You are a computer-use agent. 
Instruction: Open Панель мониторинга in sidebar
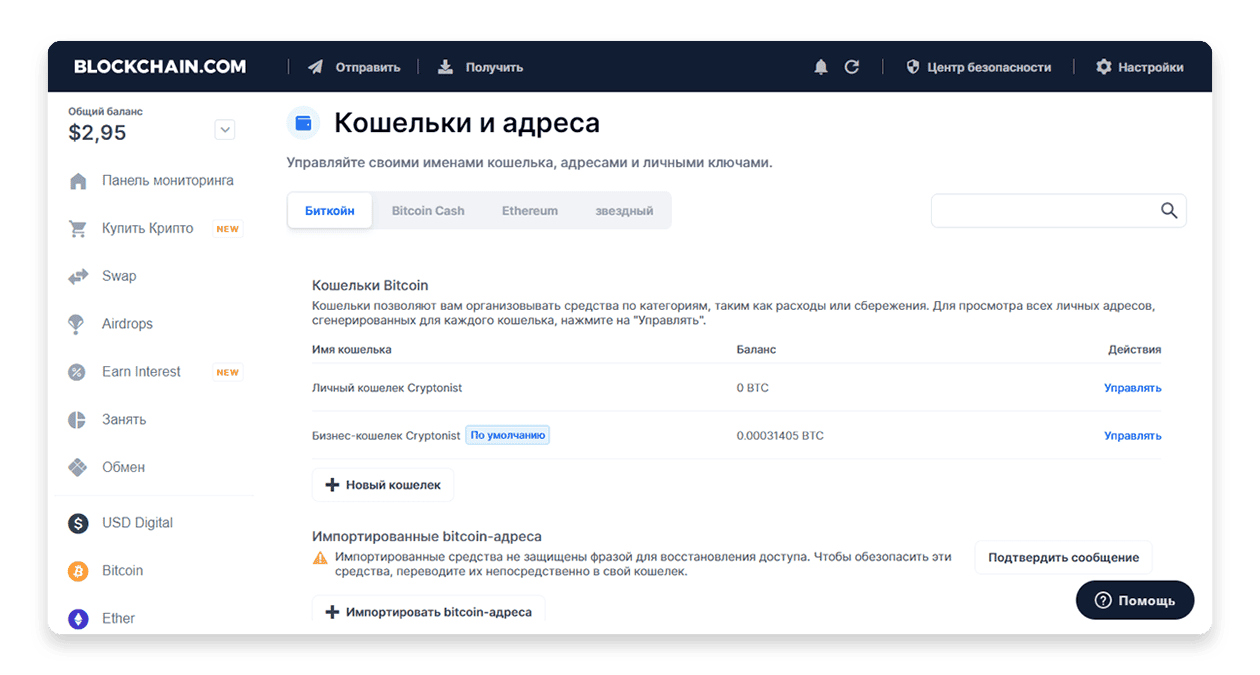168,181
